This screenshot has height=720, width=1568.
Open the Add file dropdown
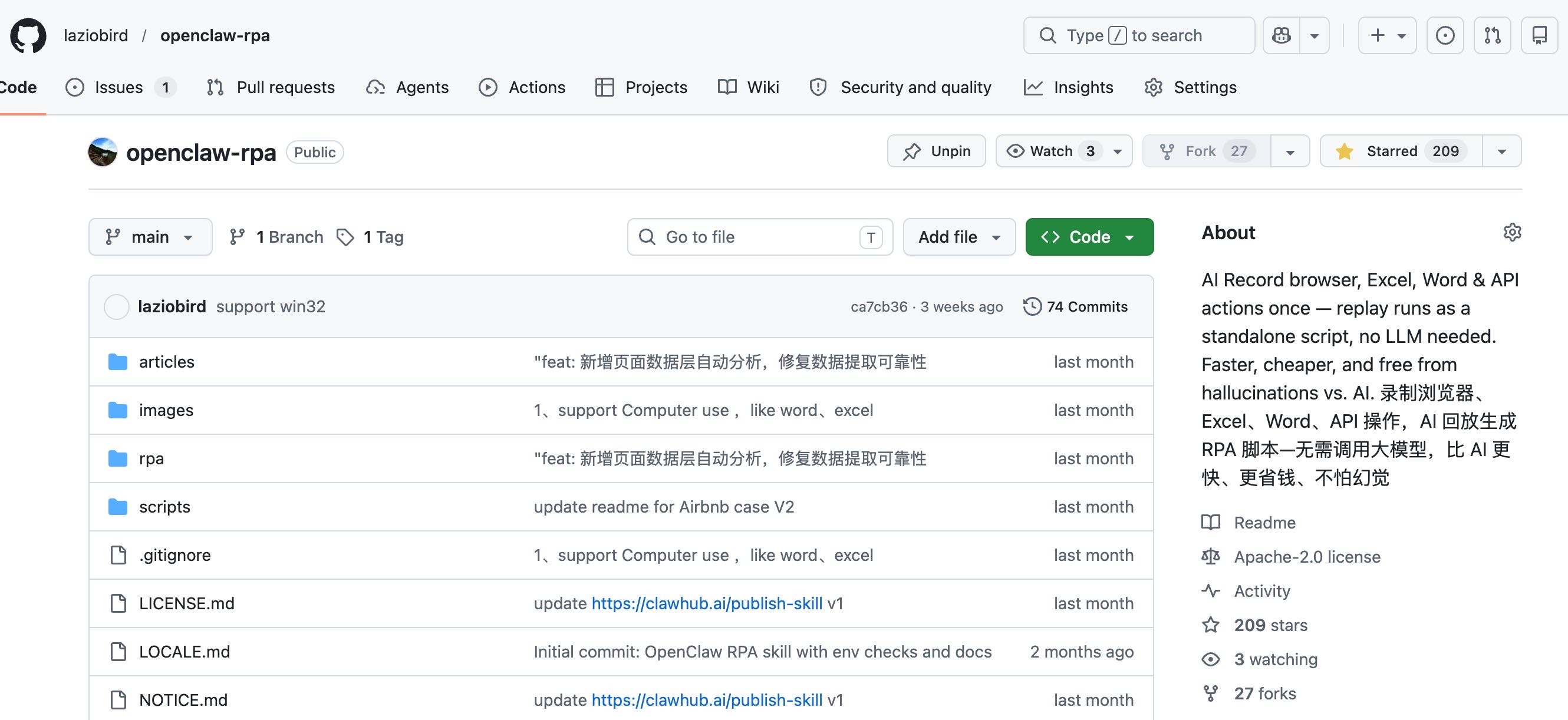click(959, 237)
